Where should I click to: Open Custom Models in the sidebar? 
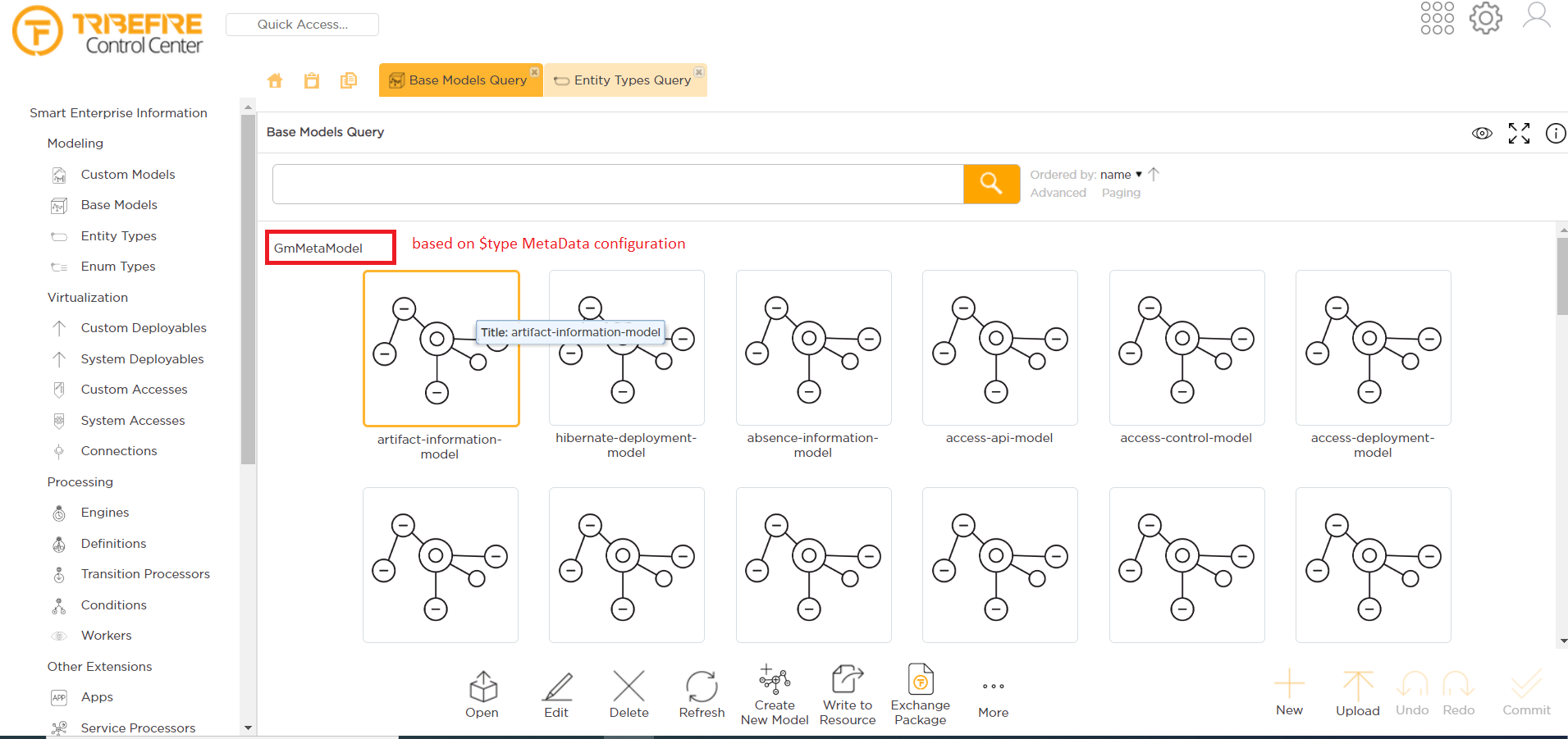click(128, 175)
